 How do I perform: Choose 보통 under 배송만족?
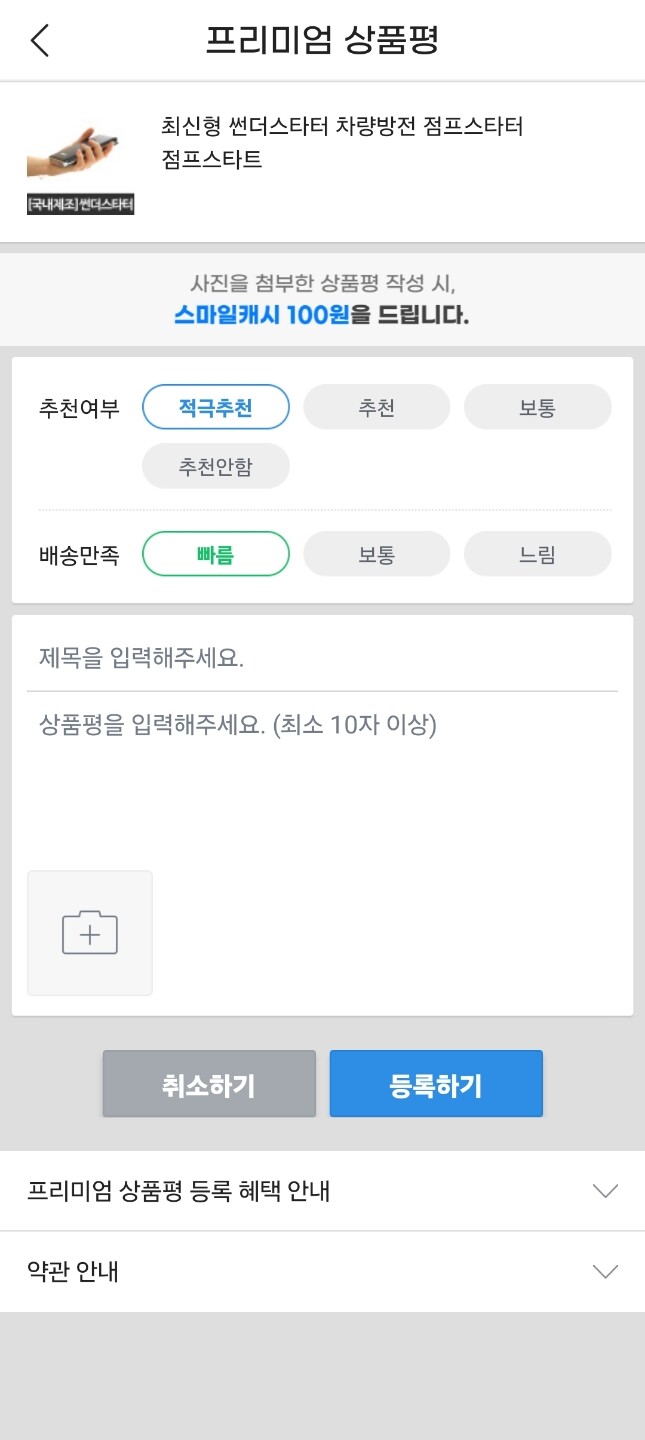click(x=376, y=553)
